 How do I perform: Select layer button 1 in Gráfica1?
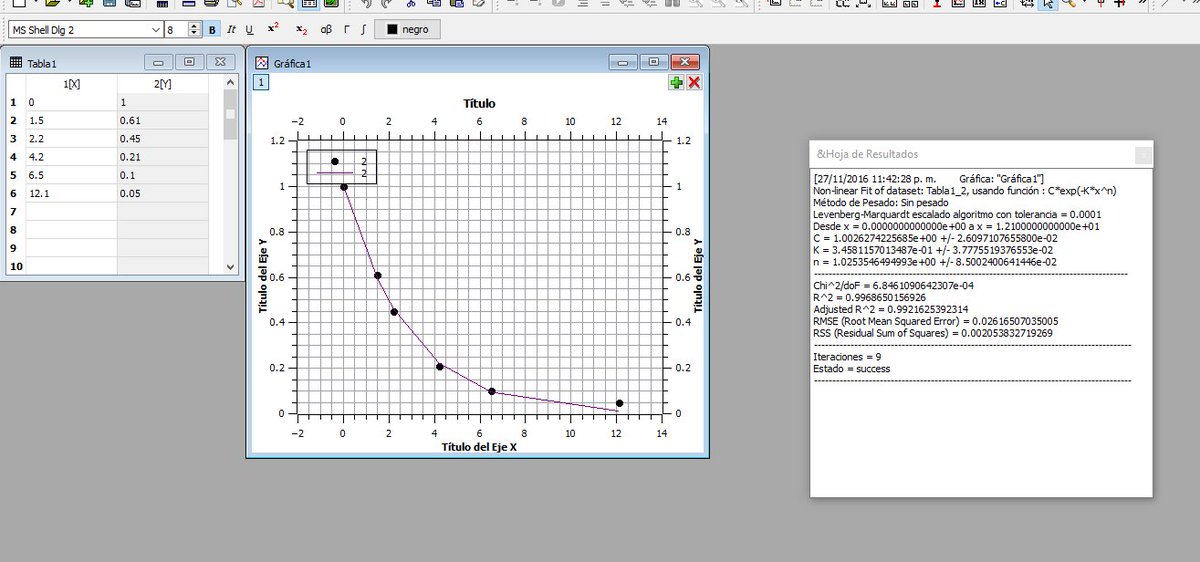click(x=259, y=83)
